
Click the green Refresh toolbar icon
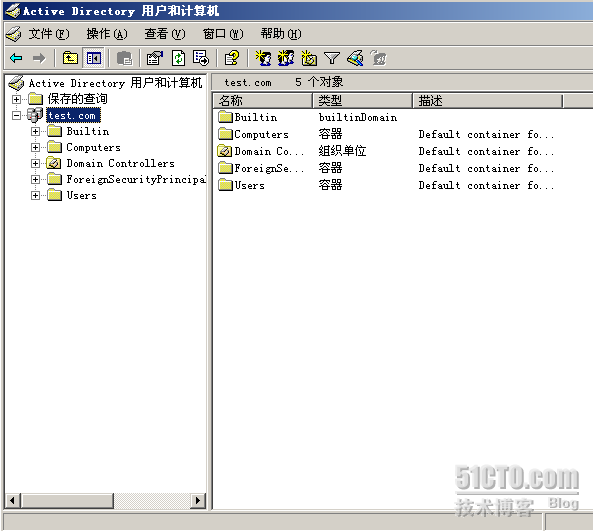point(178,58)
